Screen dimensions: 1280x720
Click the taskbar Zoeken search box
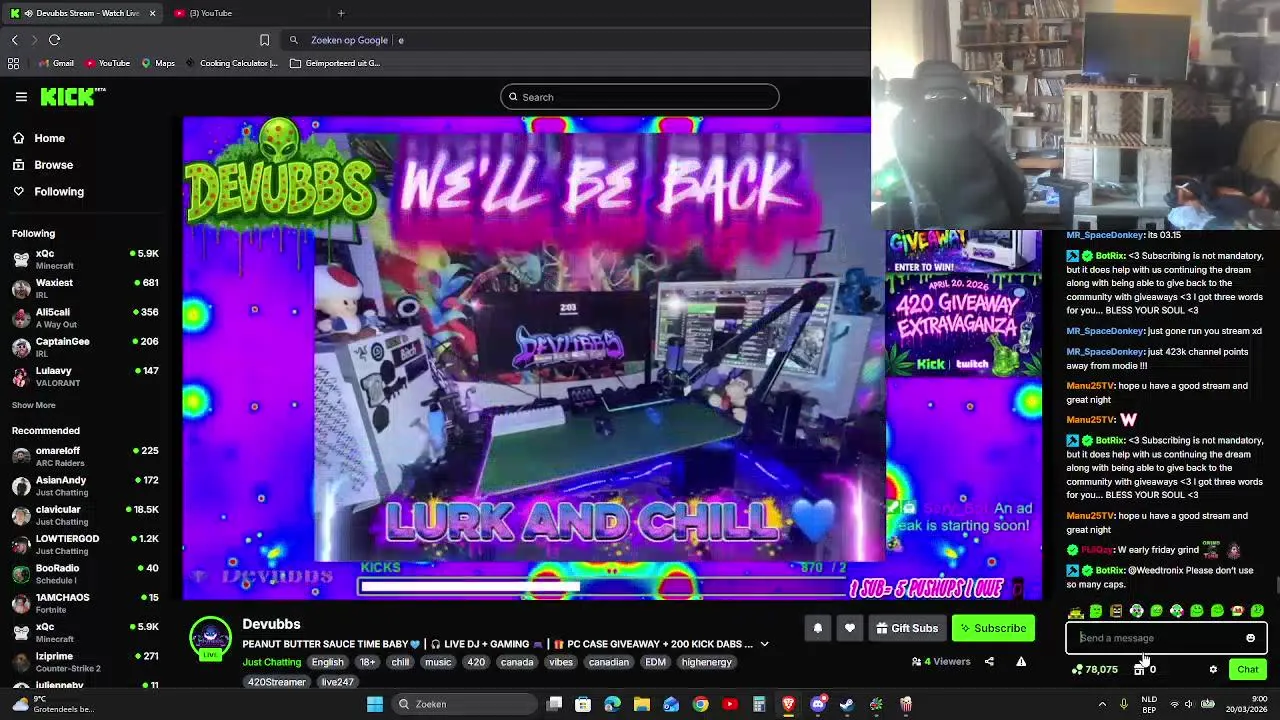pyautogui.click(x=463, y=704)
